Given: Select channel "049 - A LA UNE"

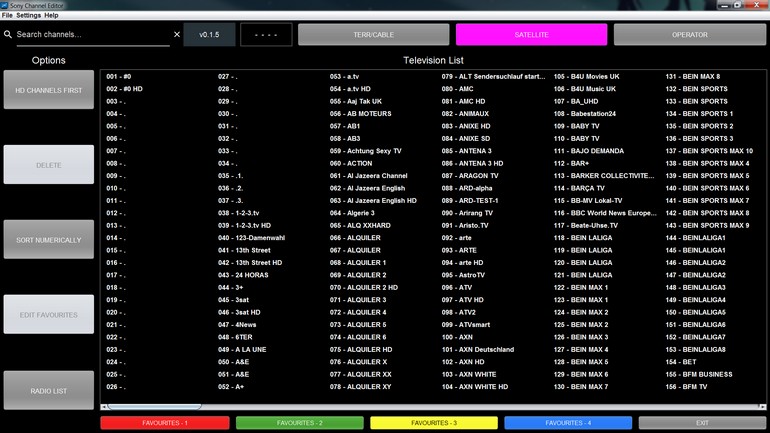Looking at the screenshot, I should [242, 350].
